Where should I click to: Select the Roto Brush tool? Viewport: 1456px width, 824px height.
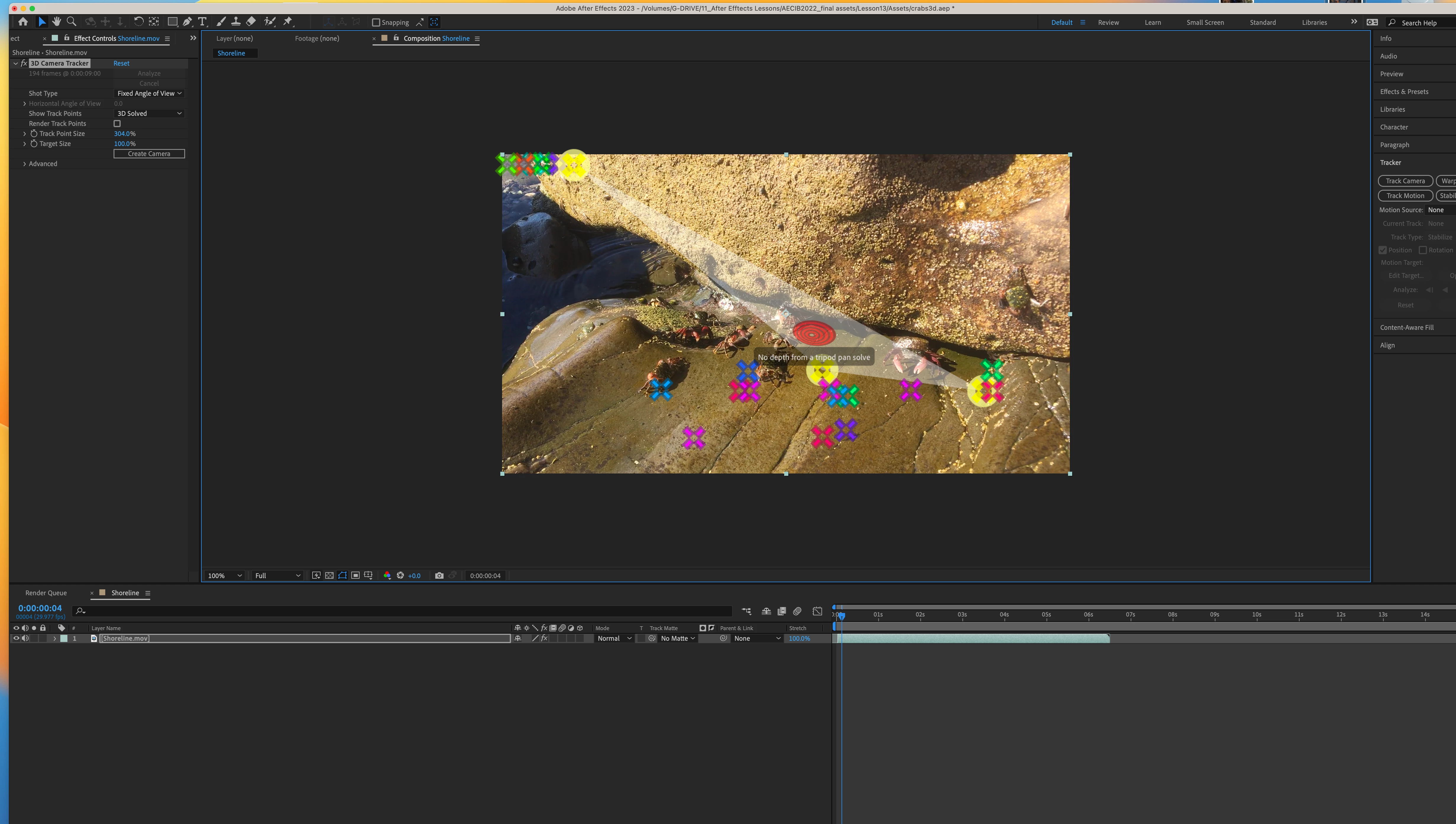point(270,22)
